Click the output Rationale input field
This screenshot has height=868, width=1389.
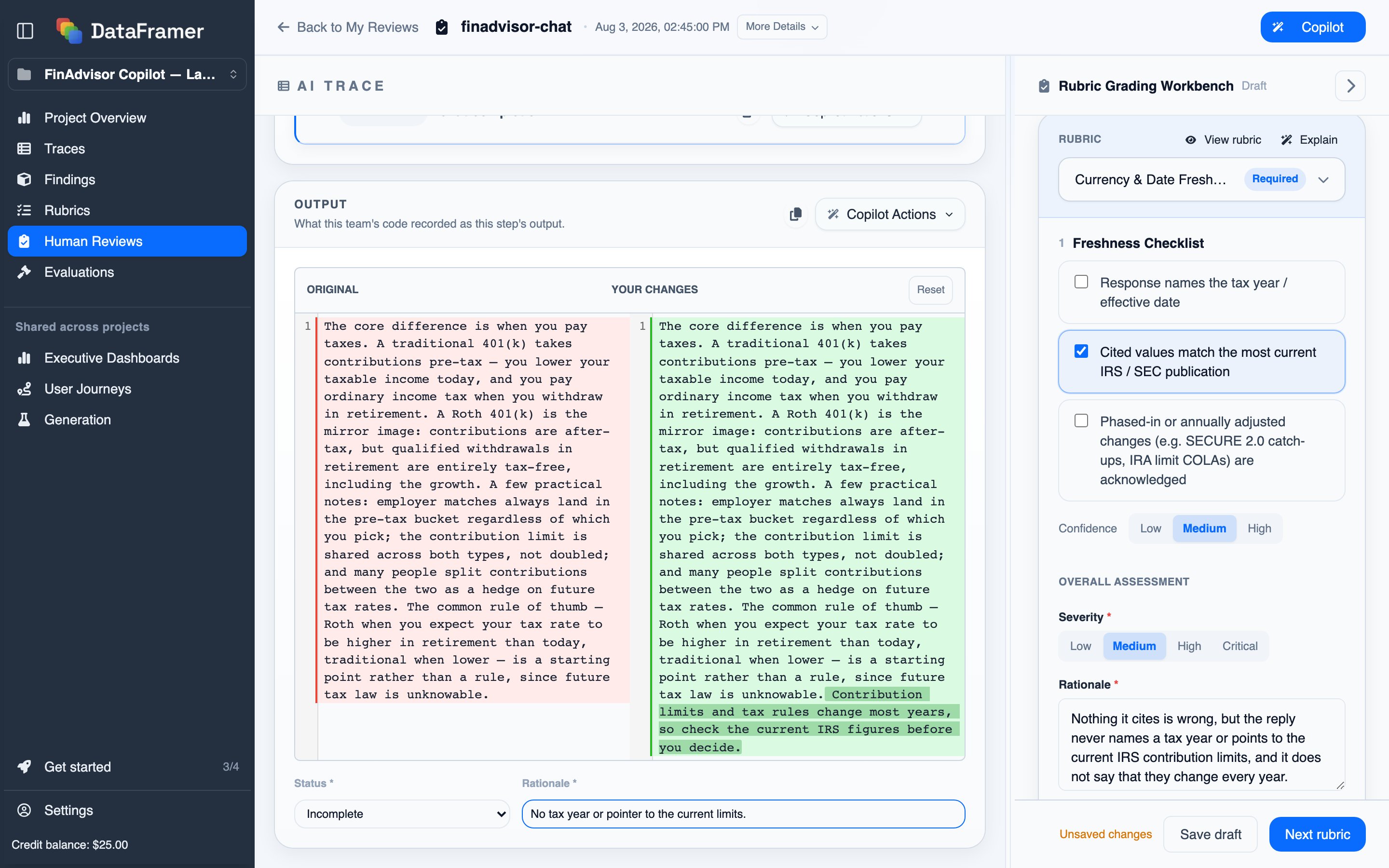tap(743, 814)
